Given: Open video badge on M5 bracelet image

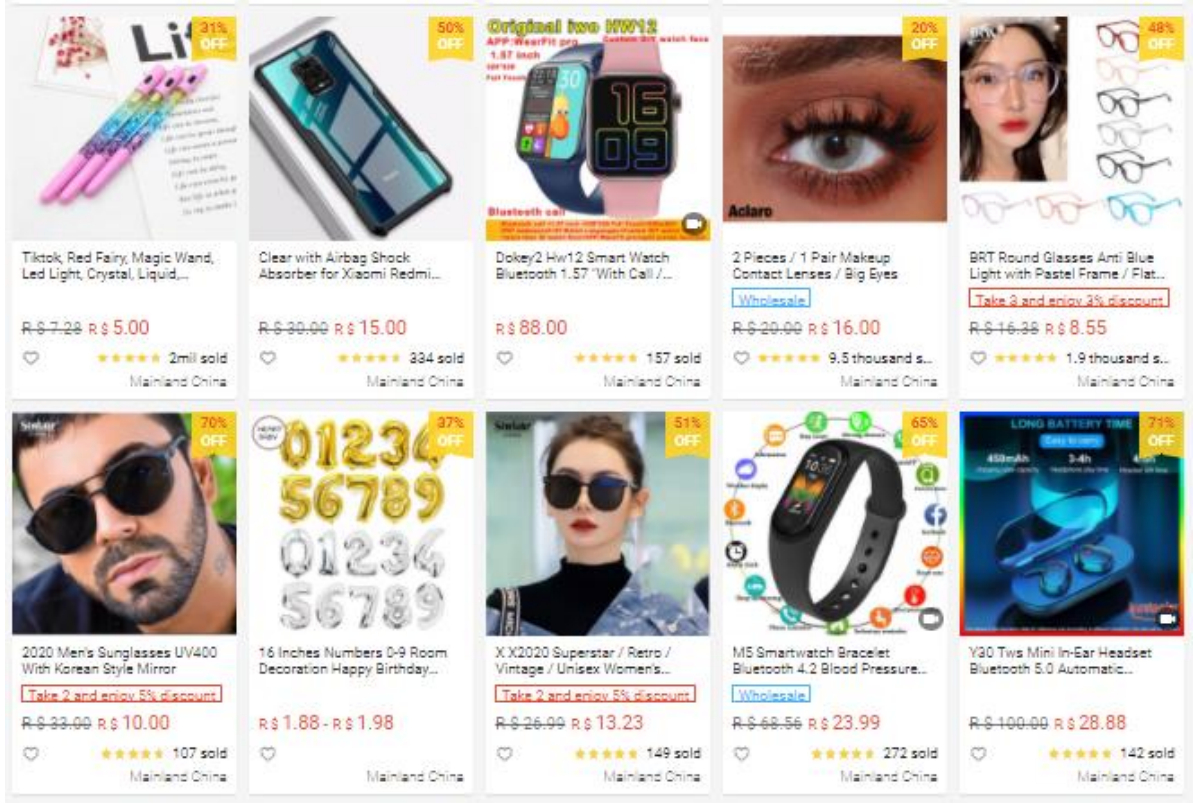Looking at the screenshot, I should (x=931, y=619).
